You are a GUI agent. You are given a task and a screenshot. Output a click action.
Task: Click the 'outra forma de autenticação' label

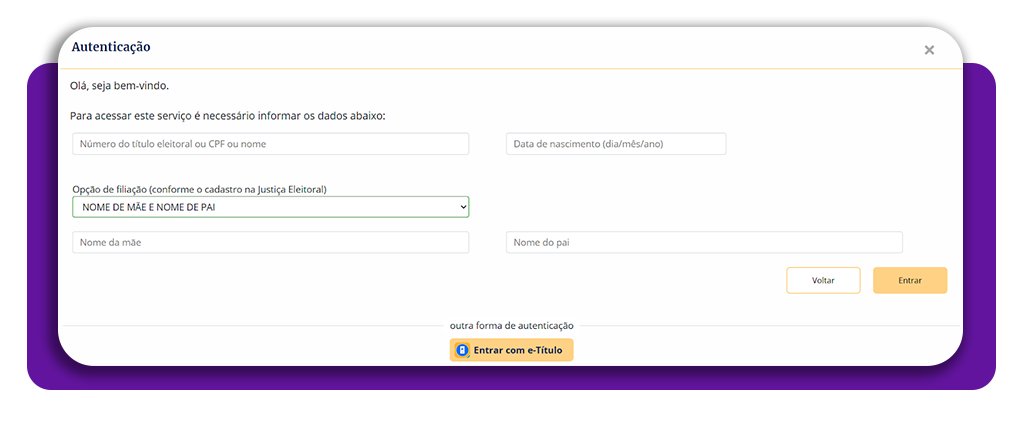point(511,325)
